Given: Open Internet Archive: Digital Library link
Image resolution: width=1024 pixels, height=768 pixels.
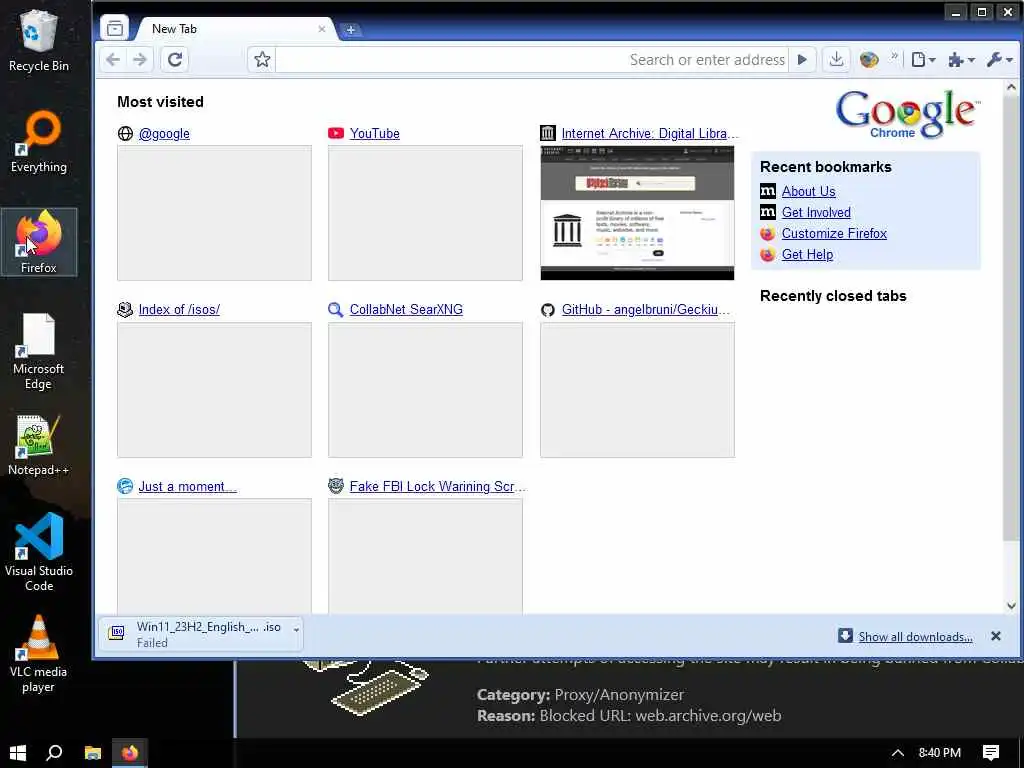Looking at the screenshot, I should point(650,133).
